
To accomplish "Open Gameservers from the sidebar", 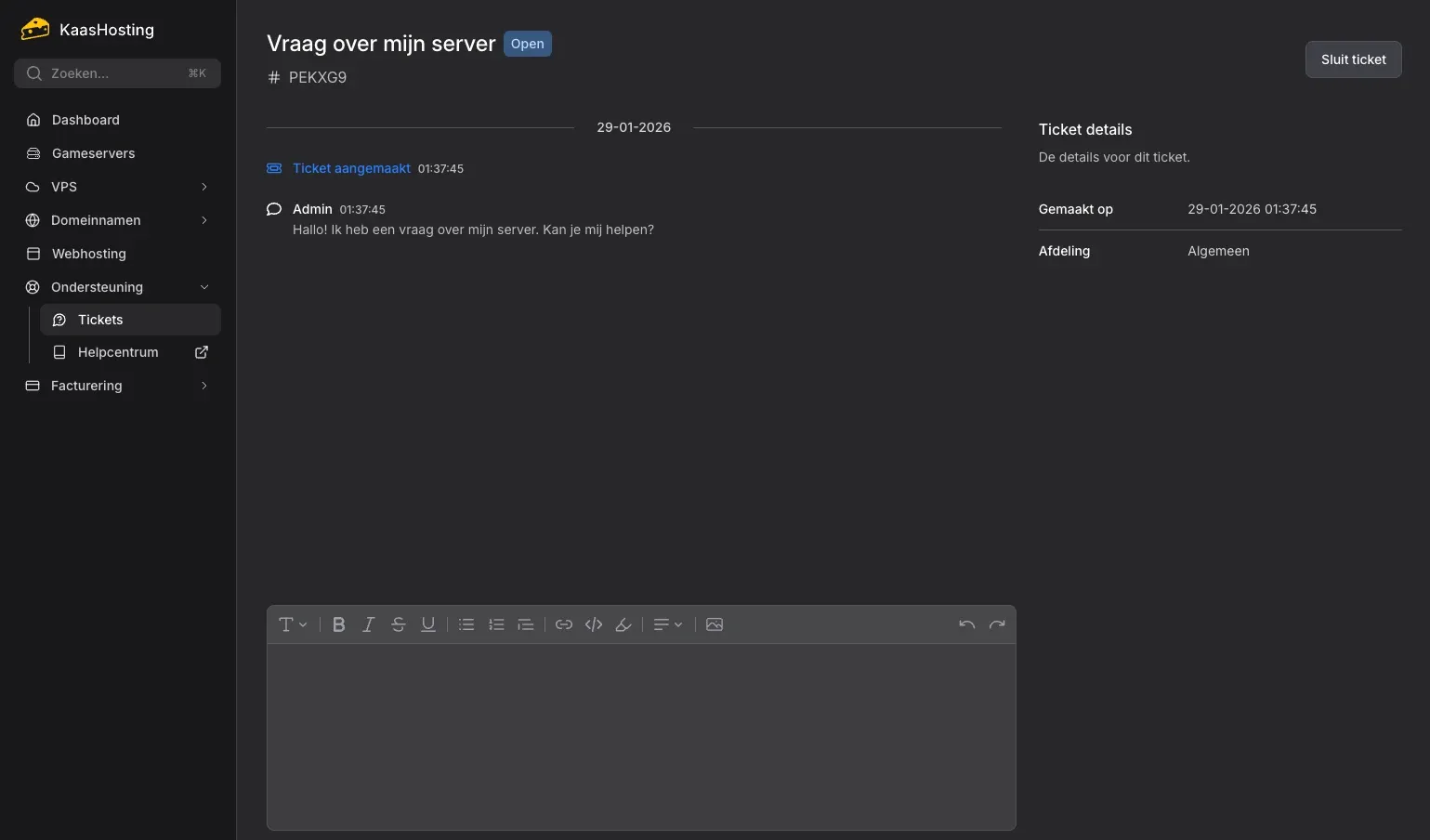I will [93, 153].
